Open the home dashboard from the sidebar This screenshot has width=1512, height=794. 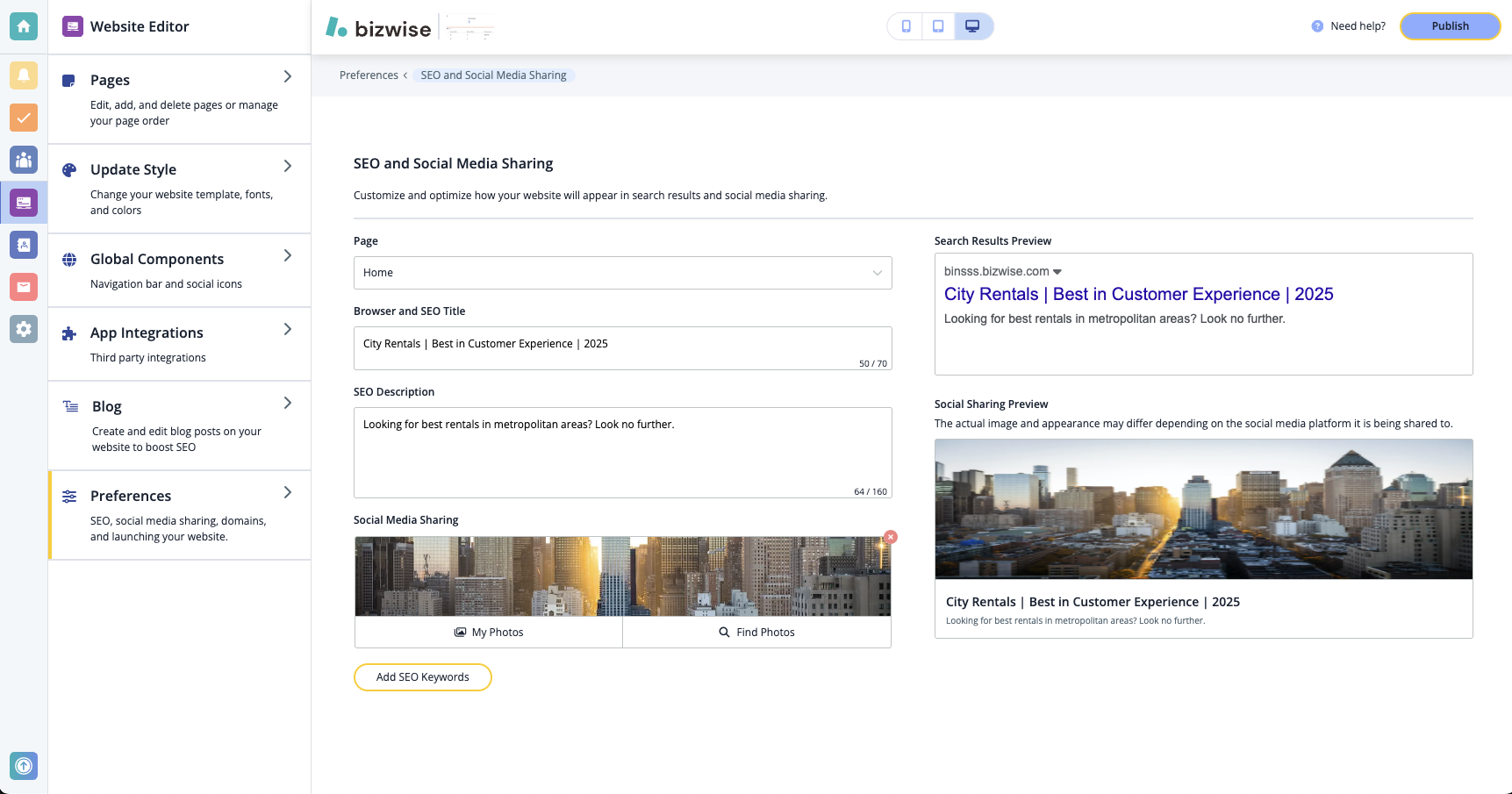coord(23,26)
